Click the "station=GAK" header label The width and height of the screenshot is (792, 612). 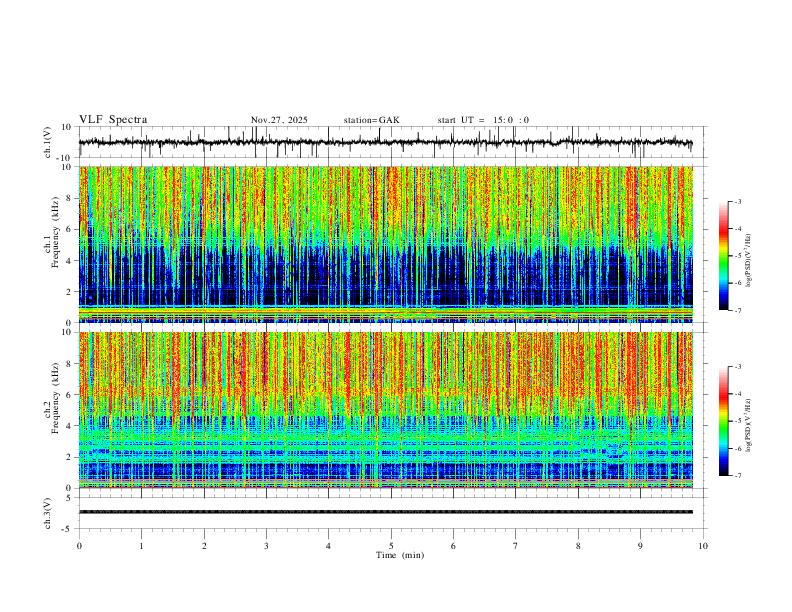[371, 120]
